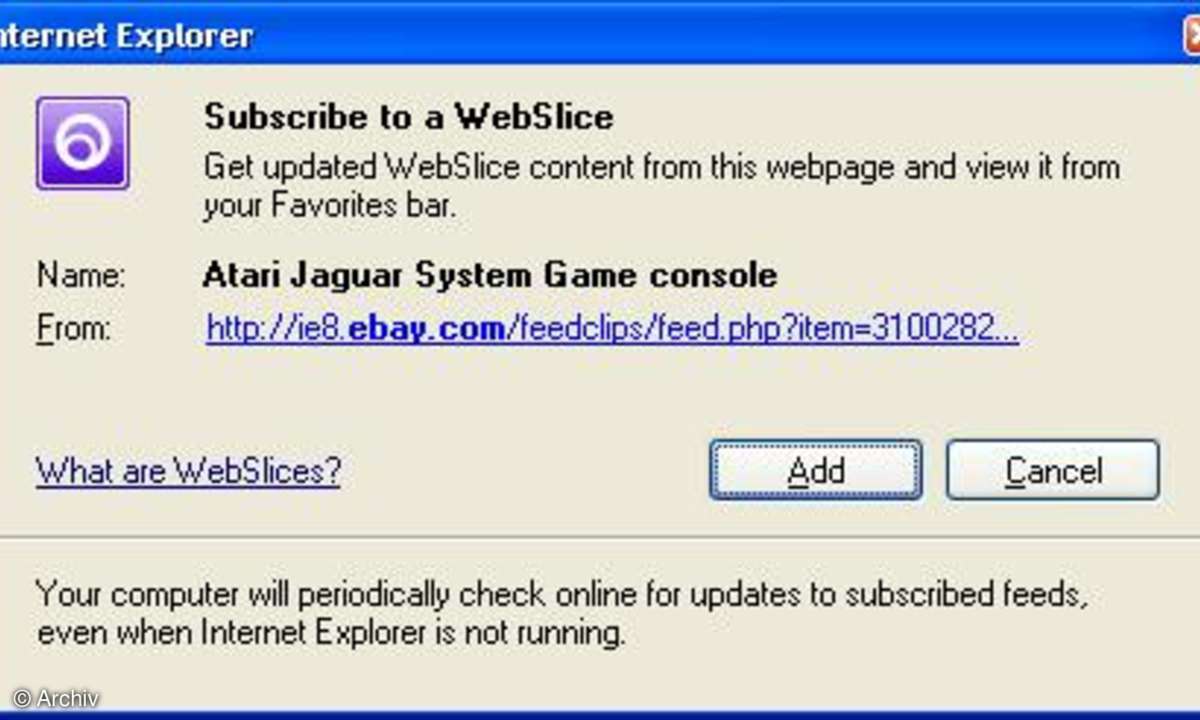Click the Name: label
The width and height of the screenshot is (1200, 720).
click(x=81, y=275)
